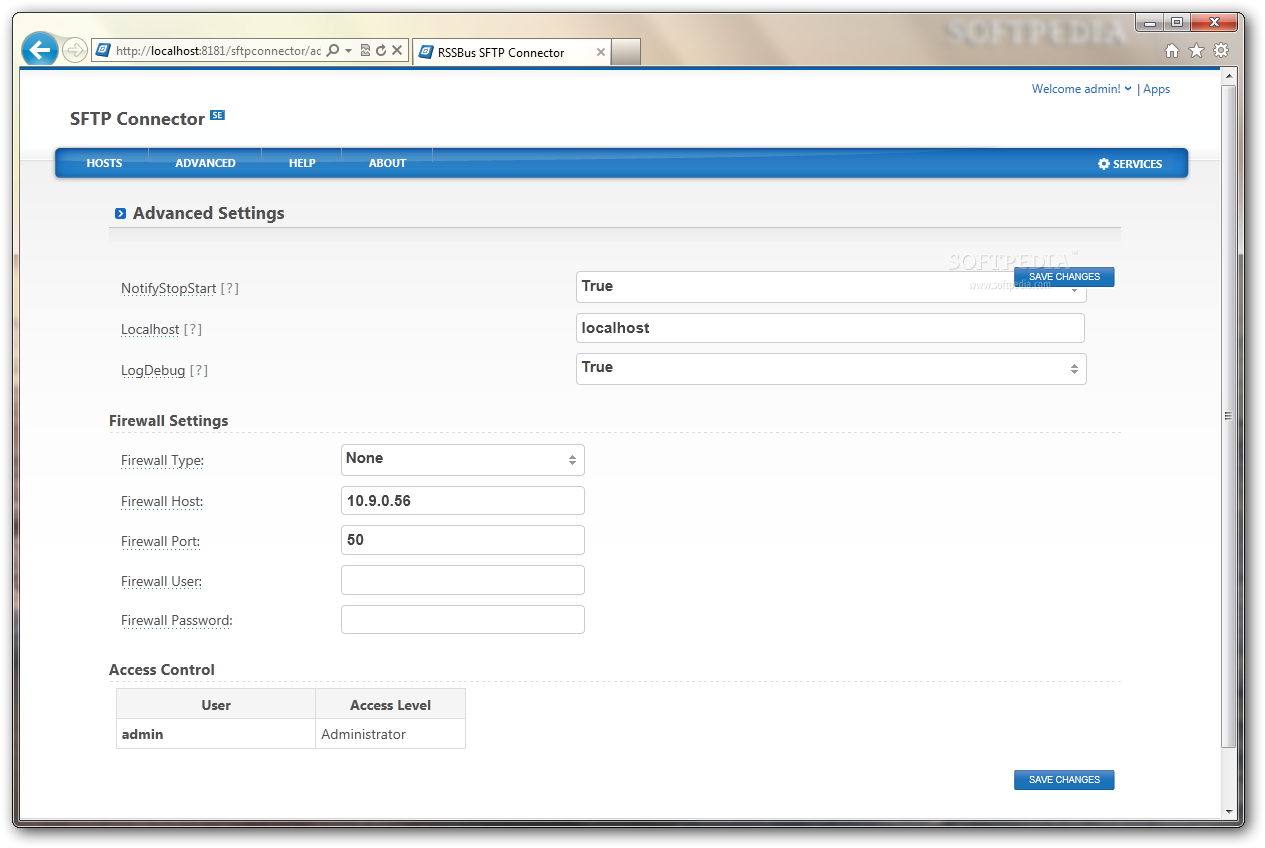Open the new tab button
Image resolution: width=1265 pixels, height=848 pixels.
[626, 52]
